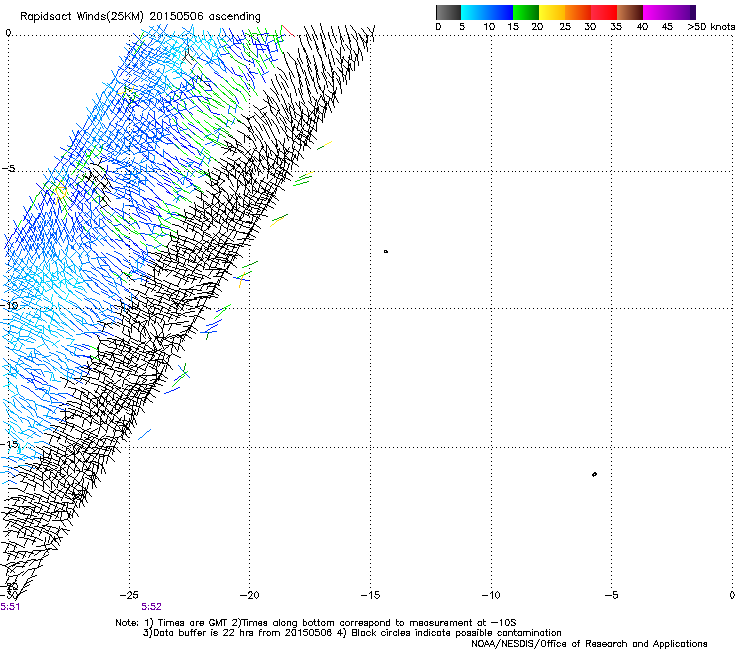Click the '-10' longitude axis label
This screenshot has height=650, width=740.
491,595
